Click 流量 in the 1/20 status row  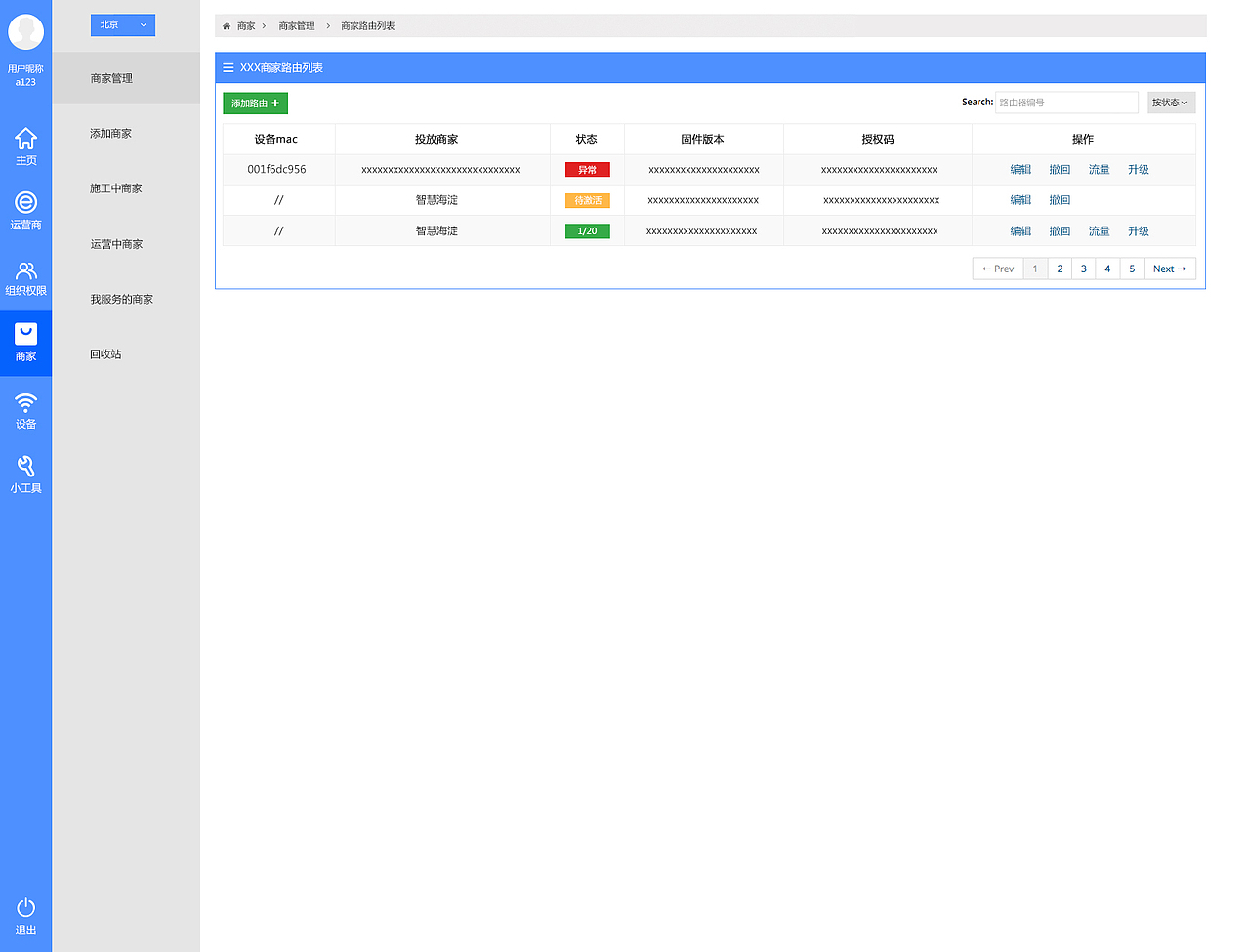coord(1100,231)
